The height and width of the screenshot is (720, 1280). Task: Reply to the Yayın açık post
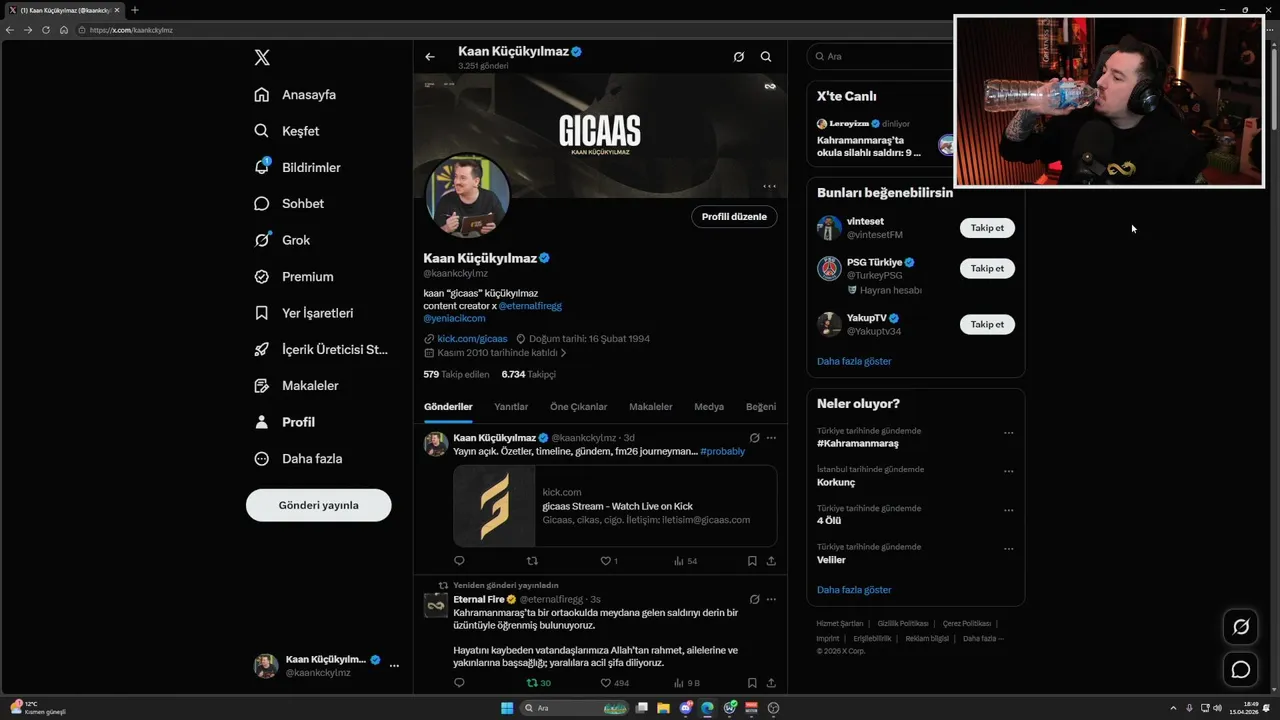point(459,561)
